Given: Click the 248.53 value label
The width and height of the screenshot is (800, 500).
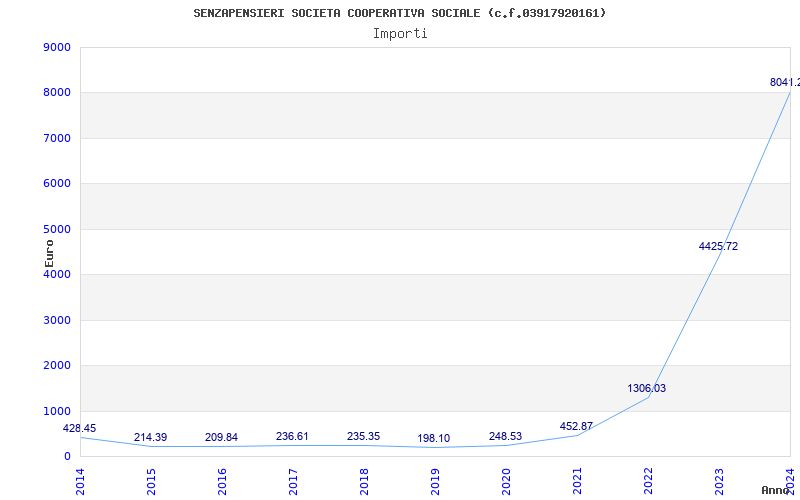Looking at the screenshot, I should [x=505, y=436].
